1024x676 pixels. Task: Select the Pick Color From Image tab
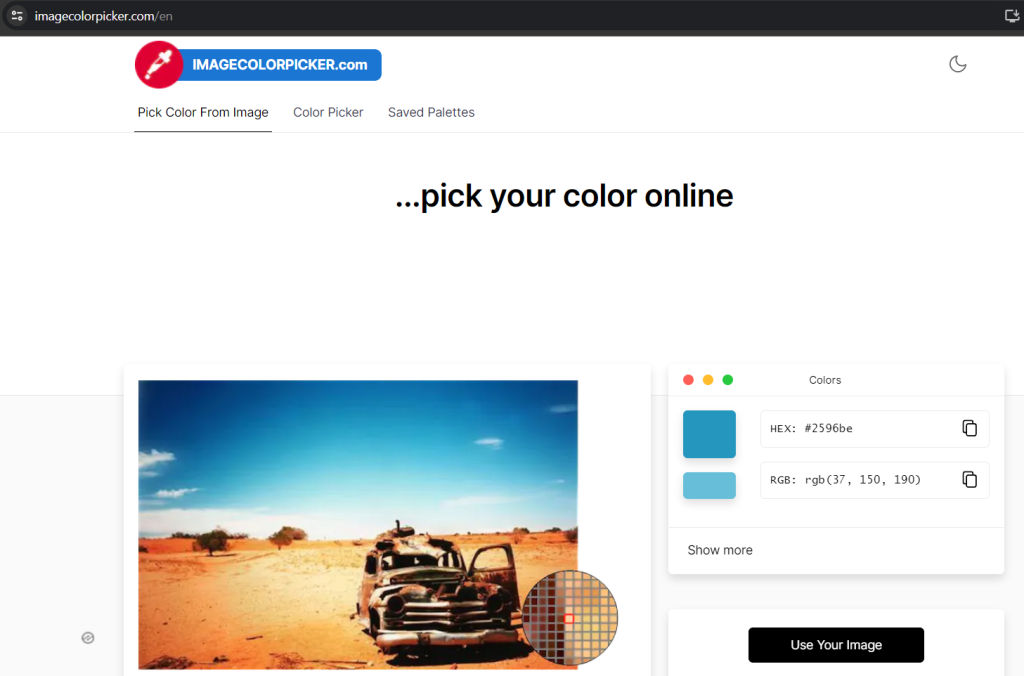coord(203,112)
